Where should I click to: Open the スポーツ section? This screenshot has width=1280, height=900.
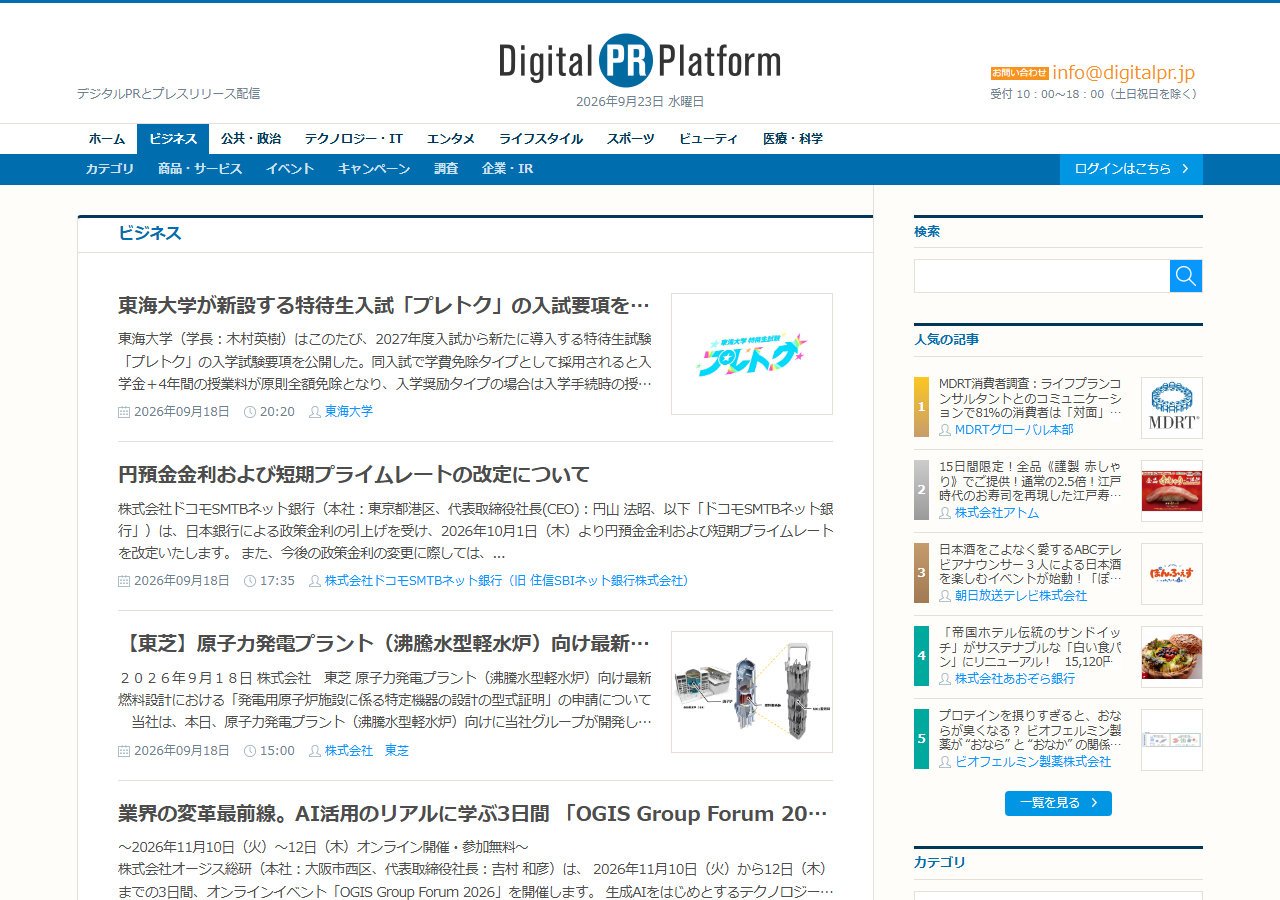coord(631,139)
